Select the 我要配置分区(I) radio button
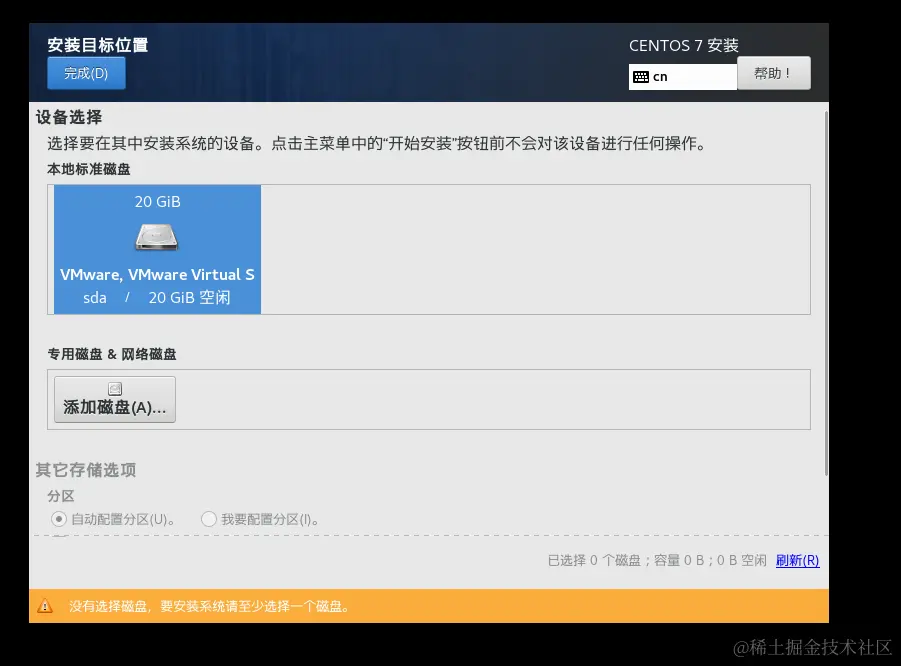This screenshot has width=901, height=666. 209,519
